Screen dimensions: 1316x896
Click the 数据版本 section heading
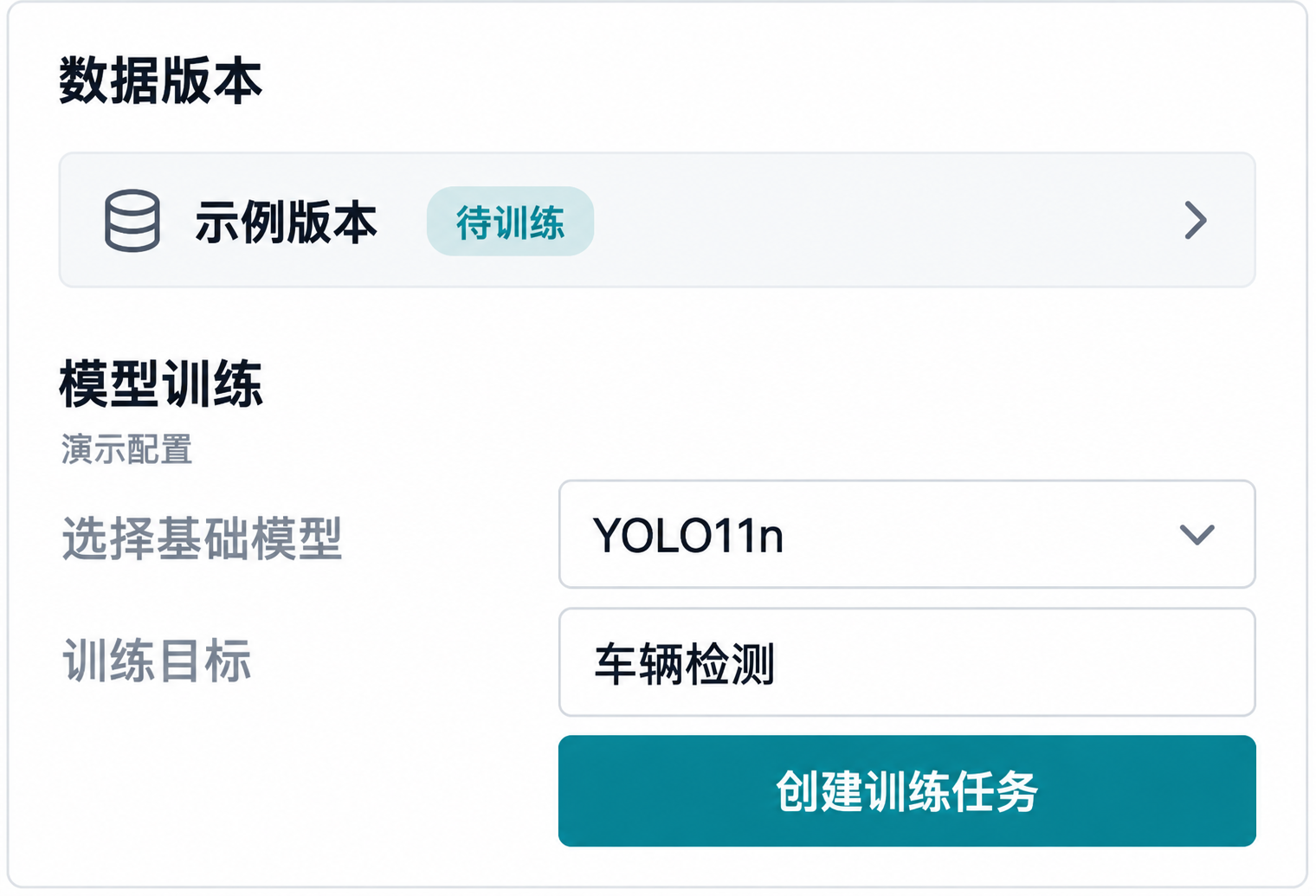pos(161,81)
